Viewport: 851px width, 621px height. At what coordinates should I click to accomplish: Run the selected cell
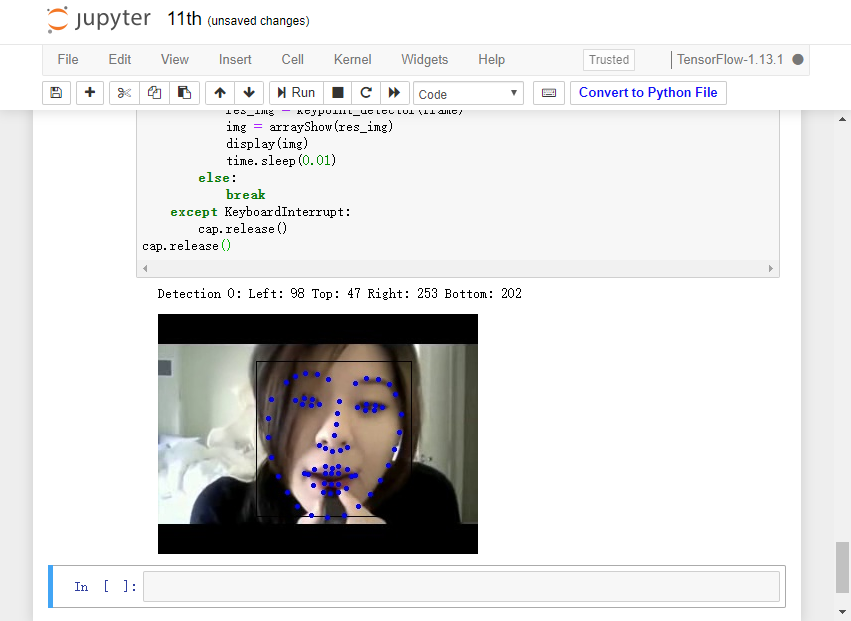click(296, 93)
